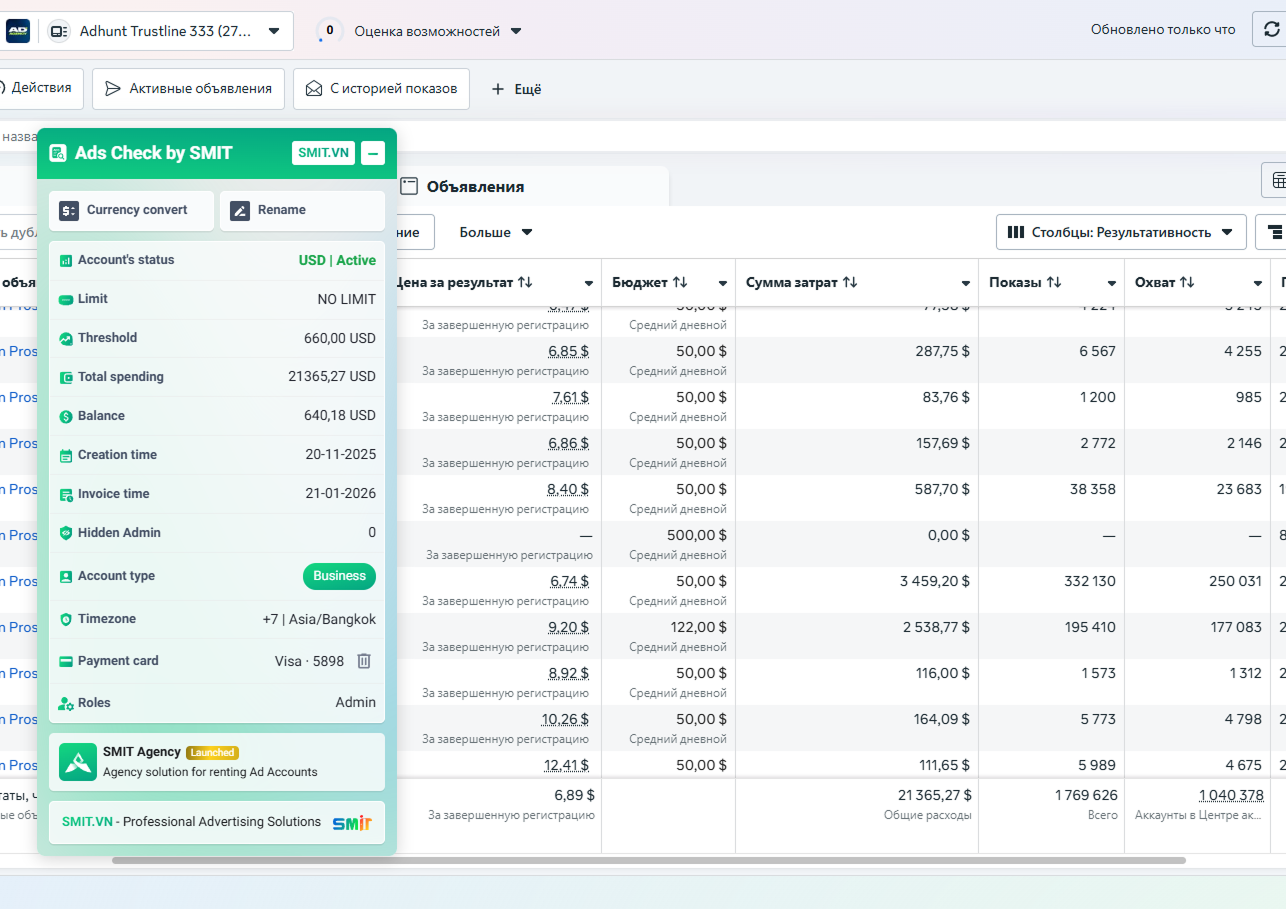Image resolution: width=1286 pixels, height=909 pixels.
Task: Select the Активные объявления filter
Action: click(188, 89)
